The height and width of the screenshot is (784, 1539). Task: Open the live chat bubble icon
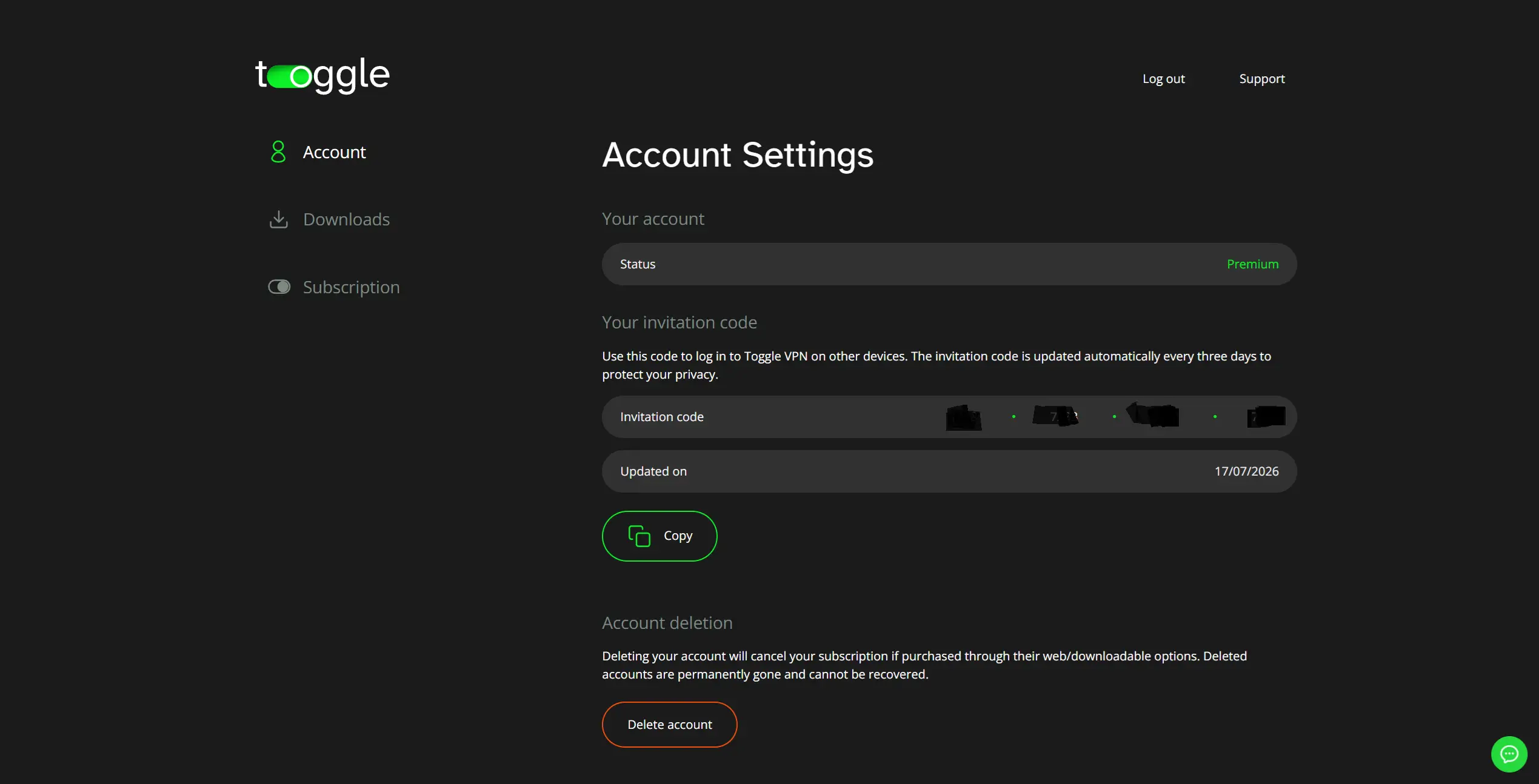(x=1509, y=754)
